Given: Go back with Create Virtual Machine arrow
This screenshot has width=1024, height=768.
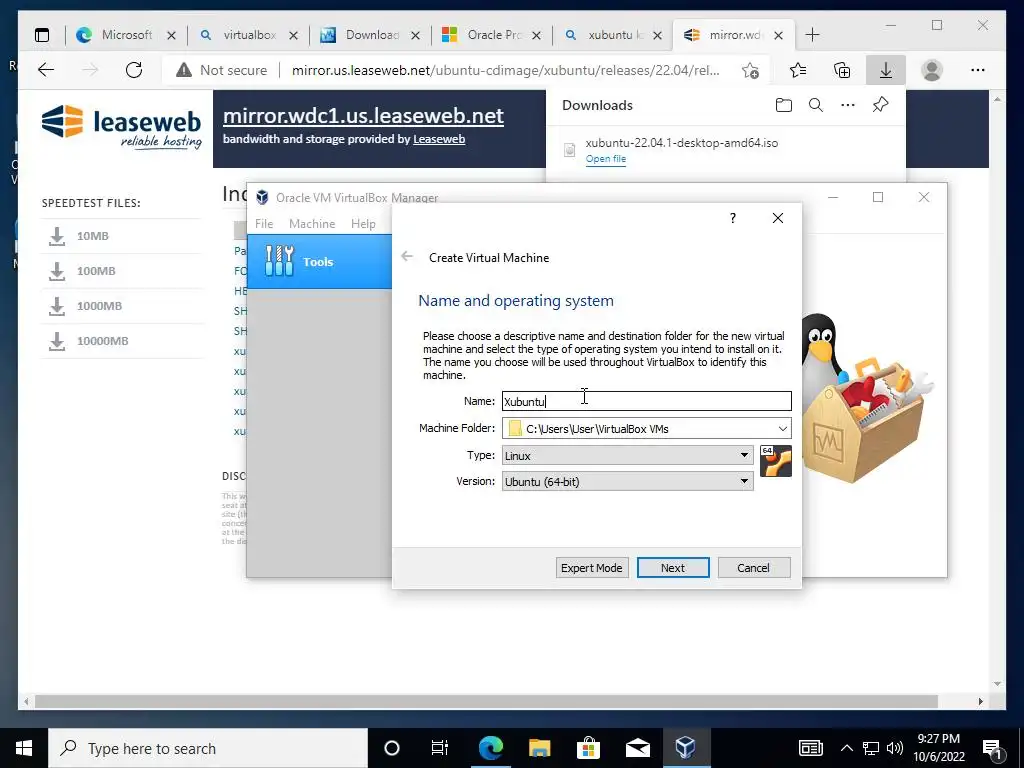Looking at the screenshot, I should [x=407, y=257].
